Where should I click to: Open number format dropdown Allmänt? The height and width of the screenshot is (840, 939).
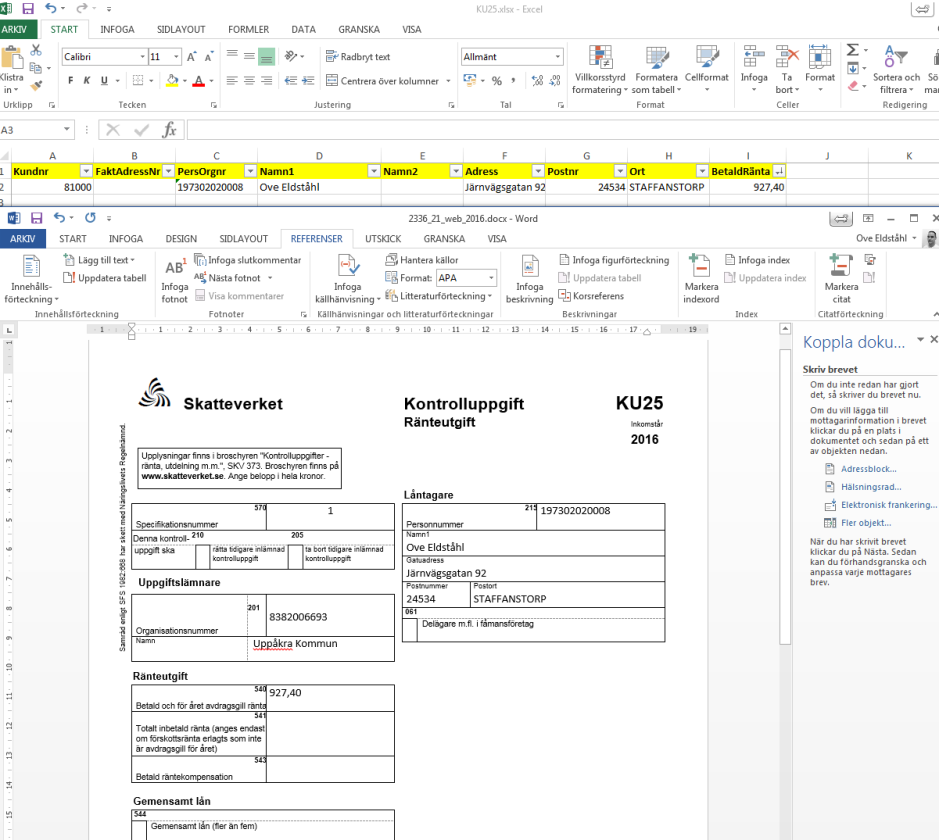558,57
